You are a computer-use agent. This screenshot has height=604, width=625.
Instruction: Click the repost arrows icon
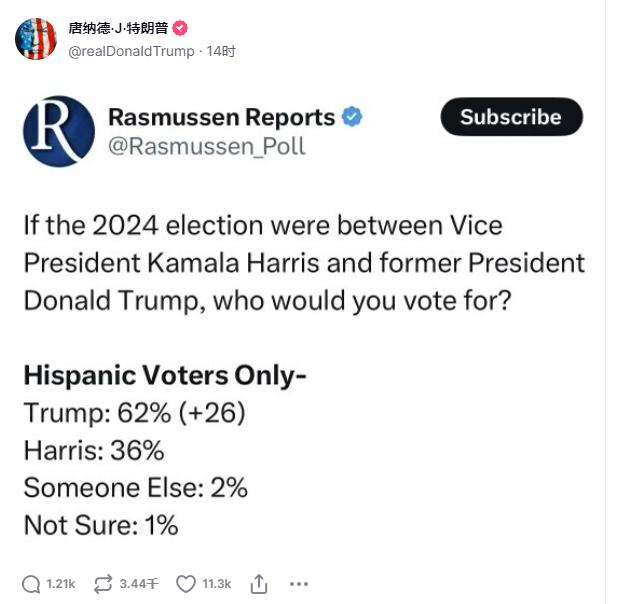coord(103,584)
